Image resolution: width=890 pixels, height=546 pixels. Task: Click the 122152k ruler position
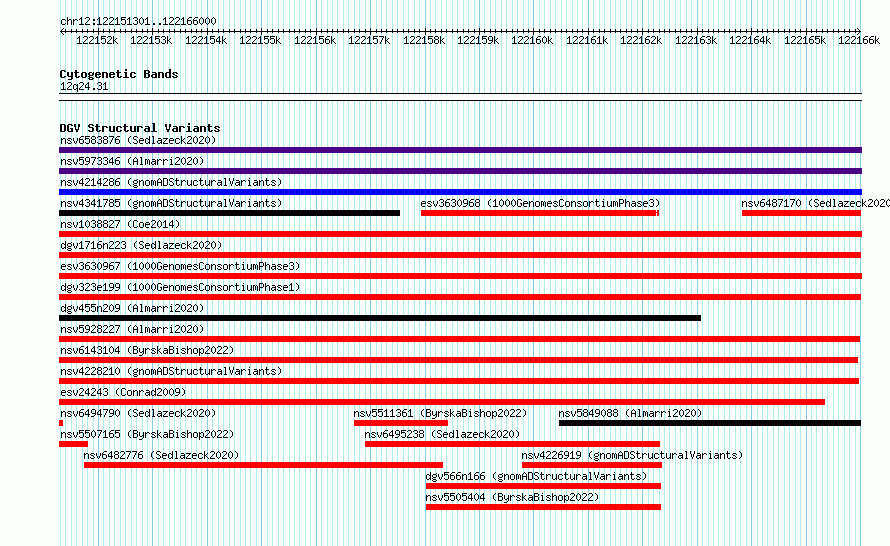click(x=97, y=40)
